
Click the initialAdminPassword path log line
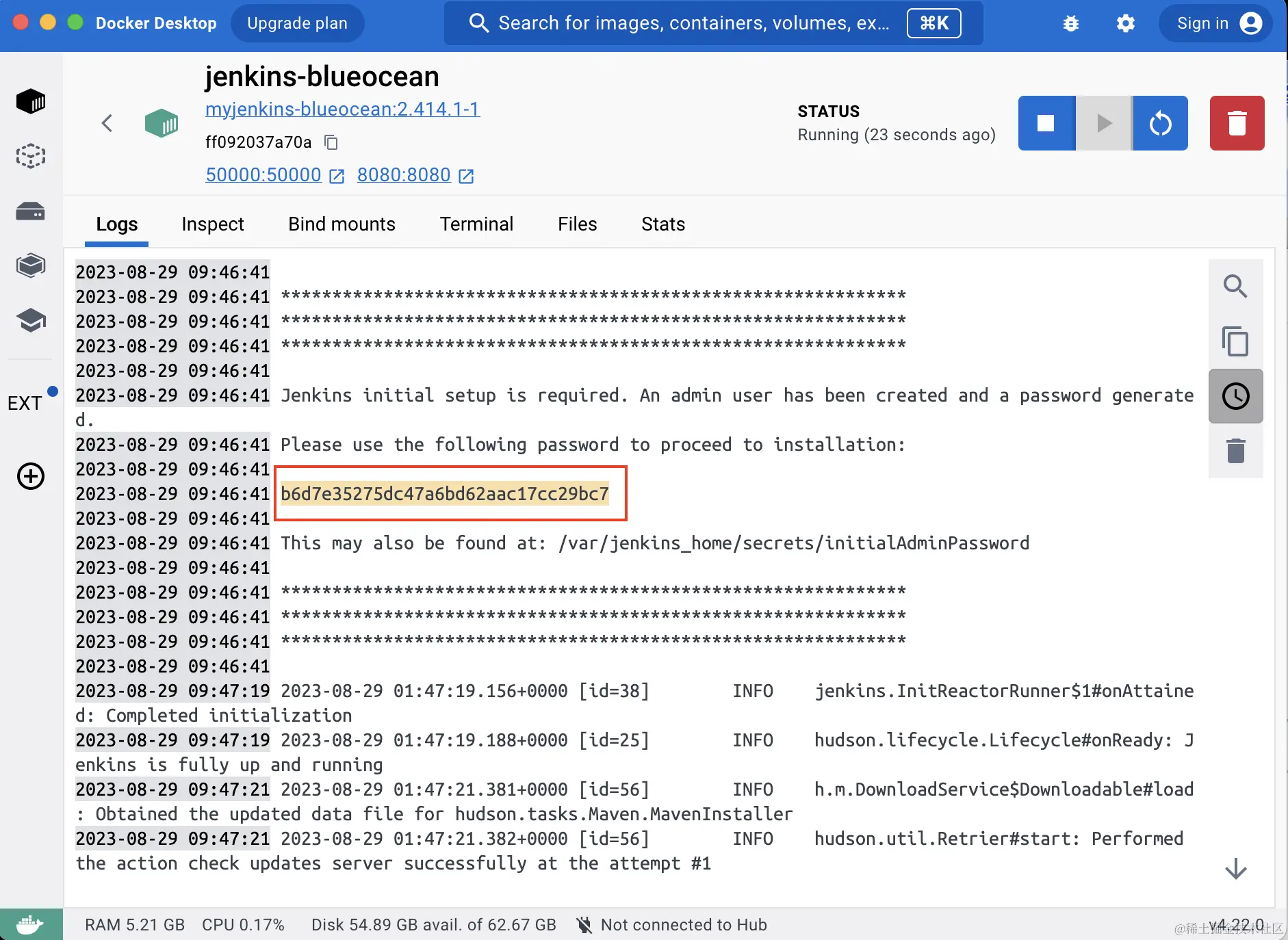click(x=655, y=543)
